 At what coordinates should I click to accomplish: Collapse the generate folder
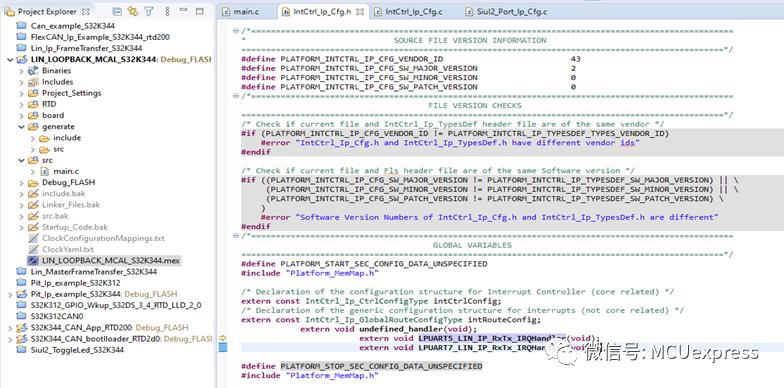point(22,127)
